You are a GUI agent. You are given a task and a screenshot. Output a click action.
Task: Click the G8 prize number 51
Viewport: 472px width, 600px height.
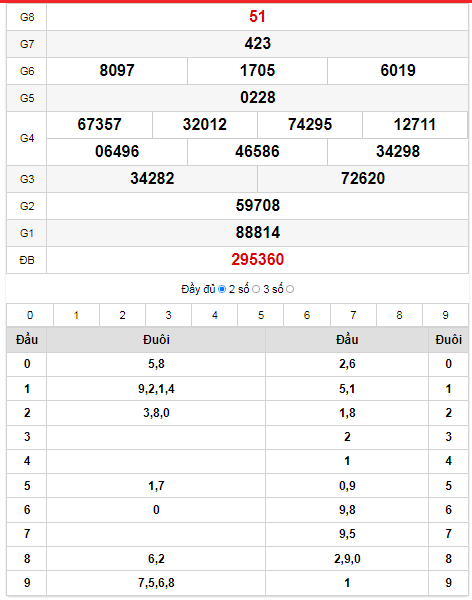[x=257, y=16]
